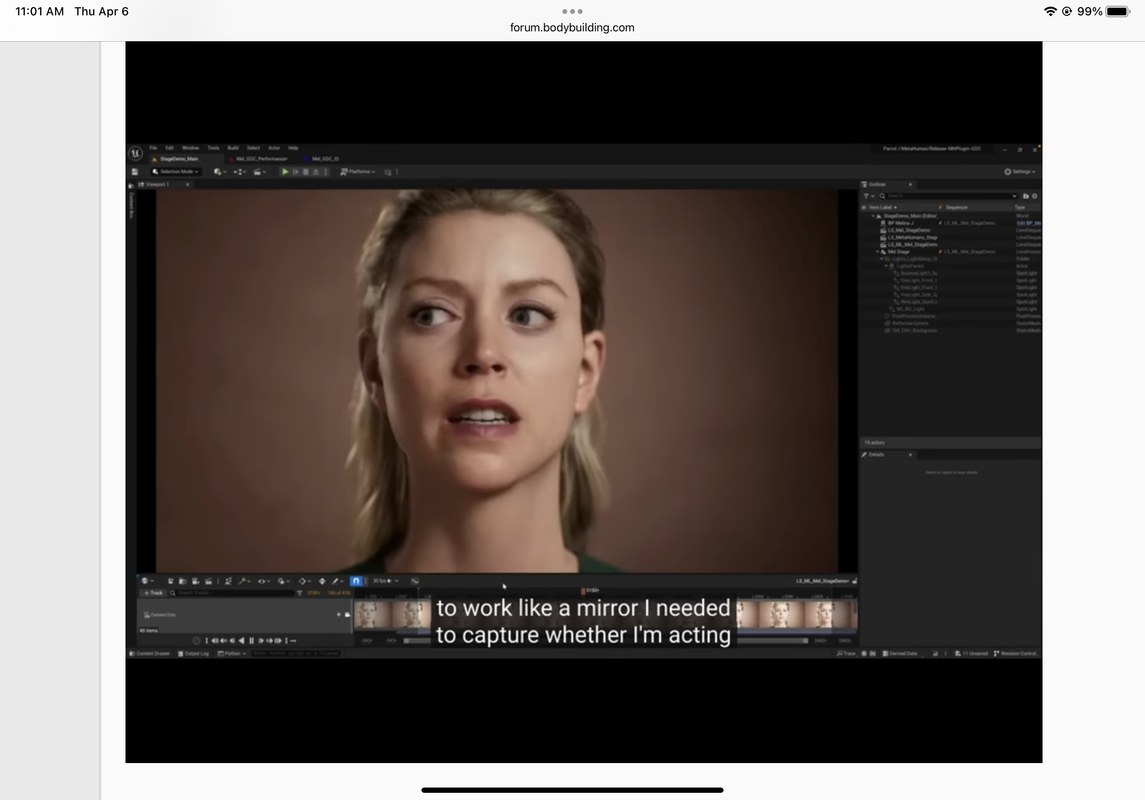1145x800 pixels.
Task: Open the File menu
Action: pos(153,147)
